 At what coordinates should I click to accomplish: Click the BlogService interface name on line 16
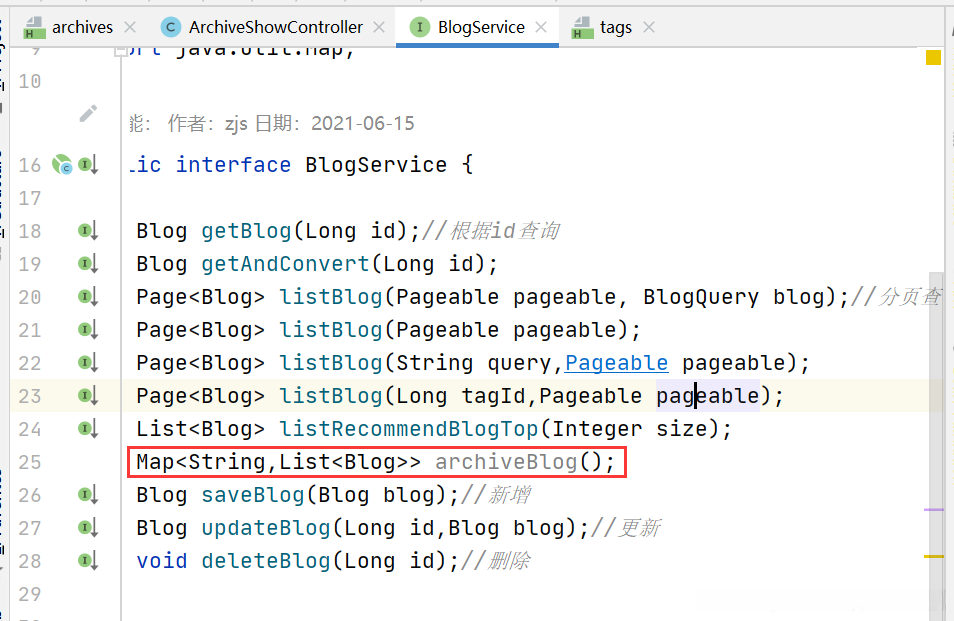376,165
